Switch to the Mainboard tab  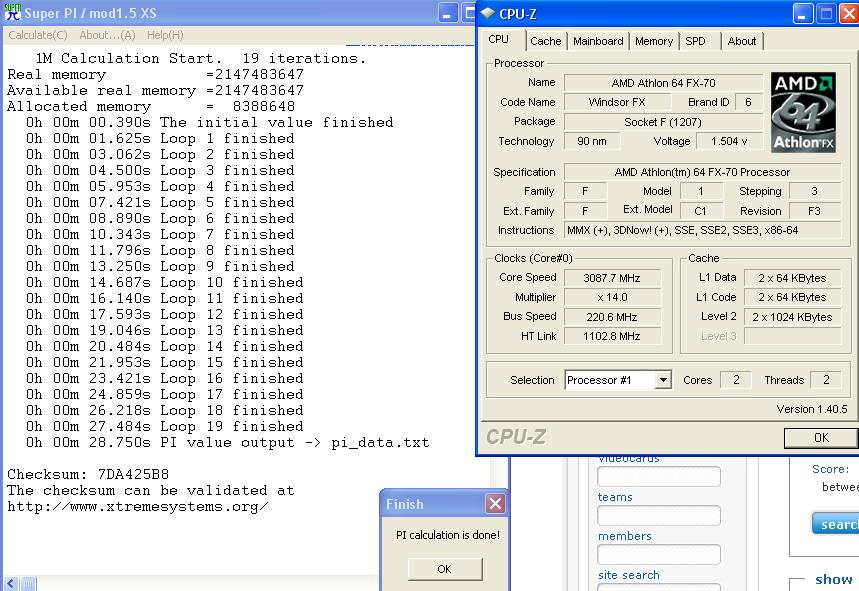coord(598,41)
